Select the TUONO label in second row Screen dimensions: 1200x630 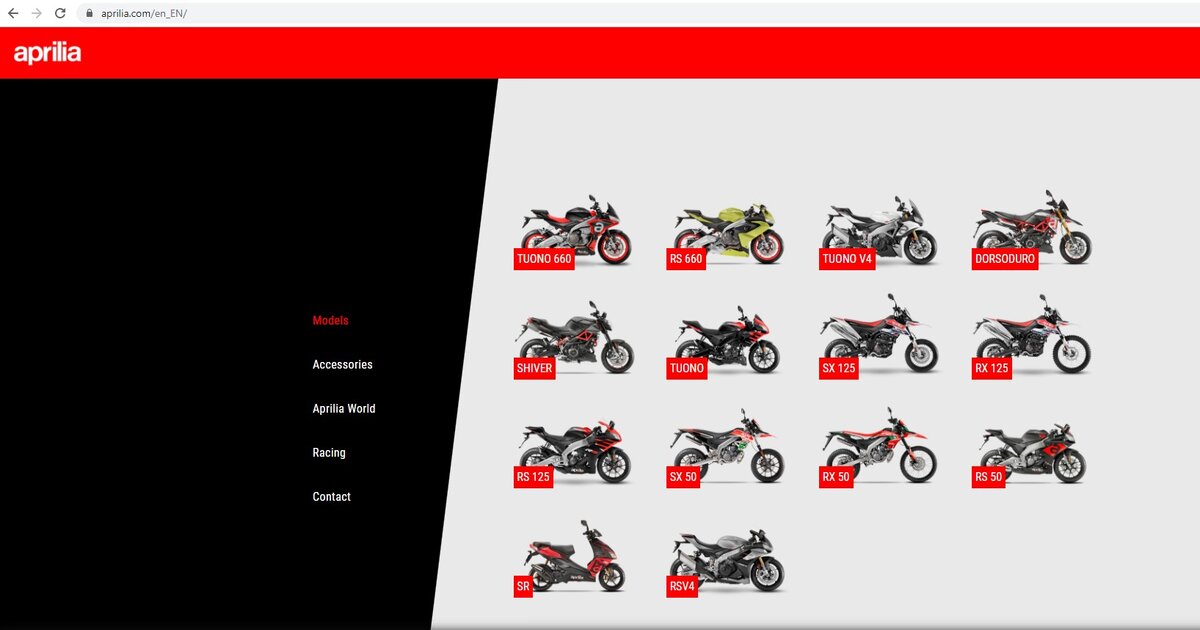687,368
